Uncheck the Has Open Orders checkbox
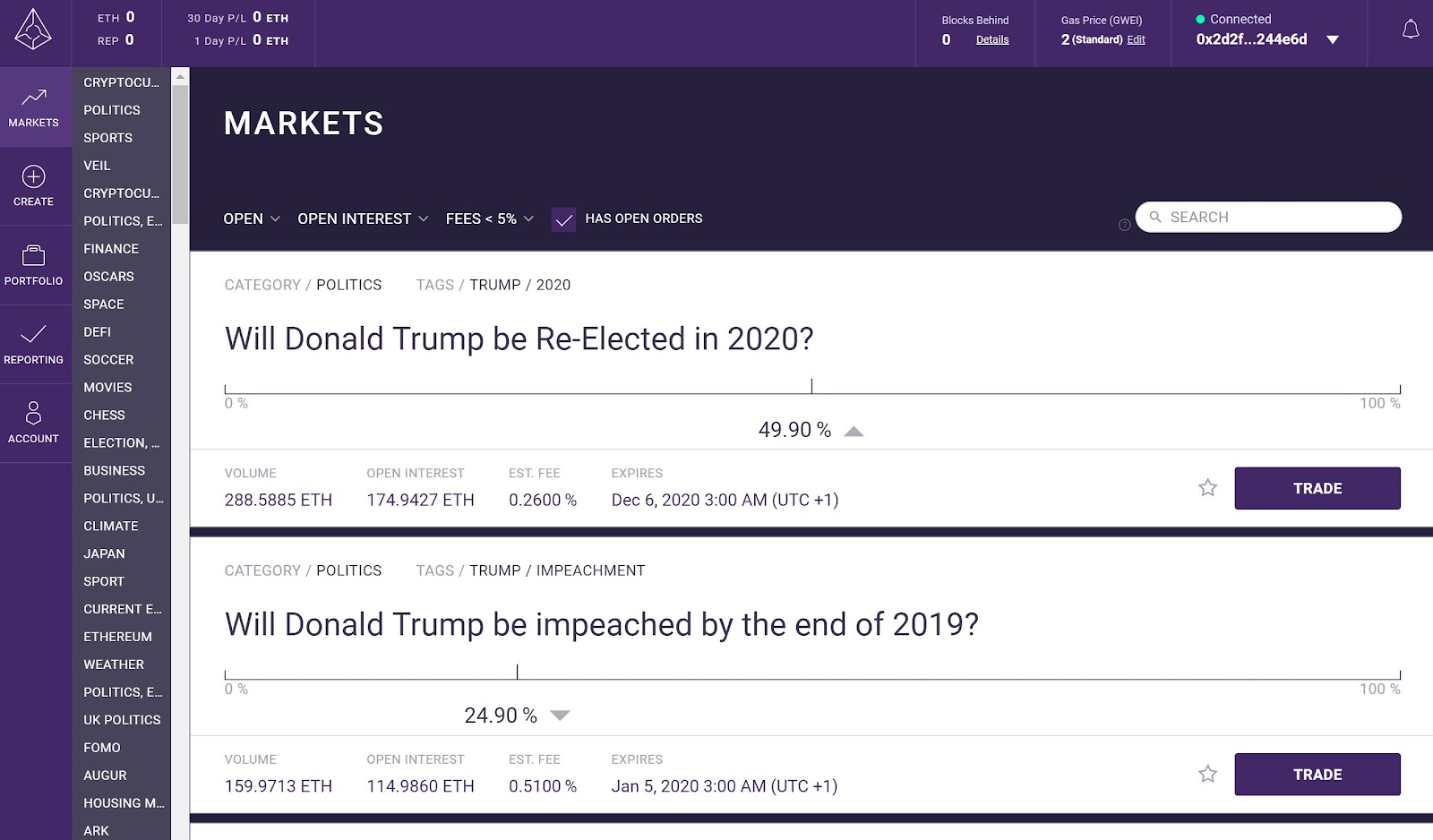 pos(563,219)
